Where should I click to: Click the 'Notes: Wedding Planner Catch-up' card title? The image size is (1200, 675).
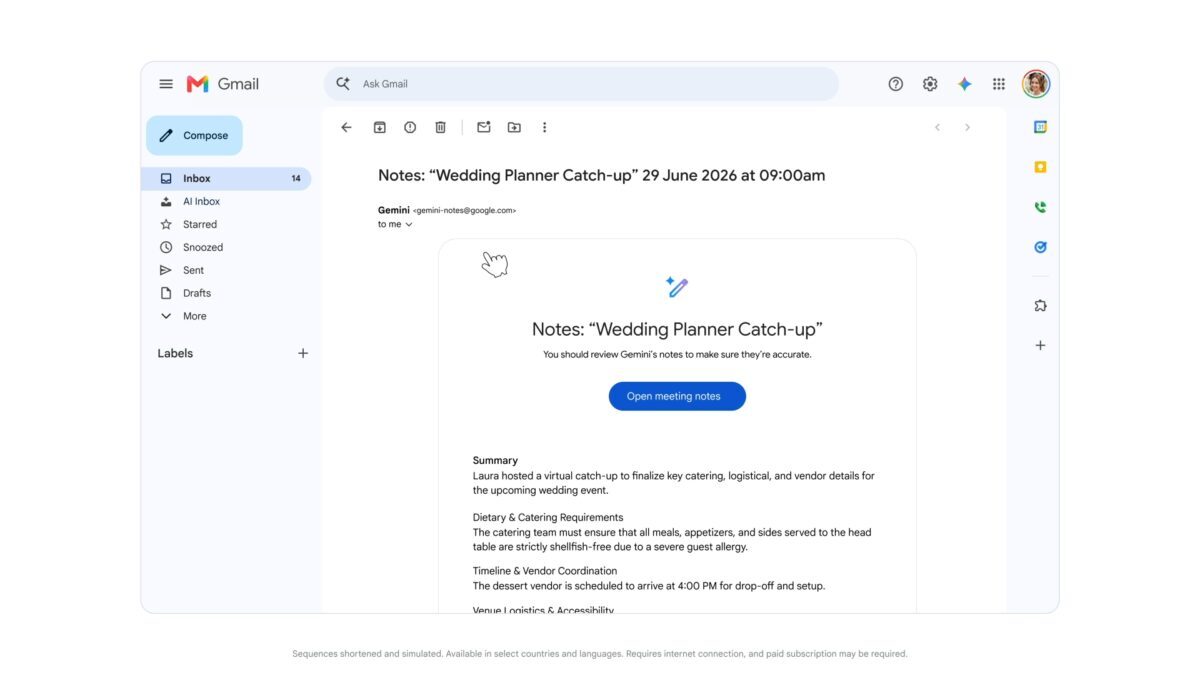coord(677,329)
